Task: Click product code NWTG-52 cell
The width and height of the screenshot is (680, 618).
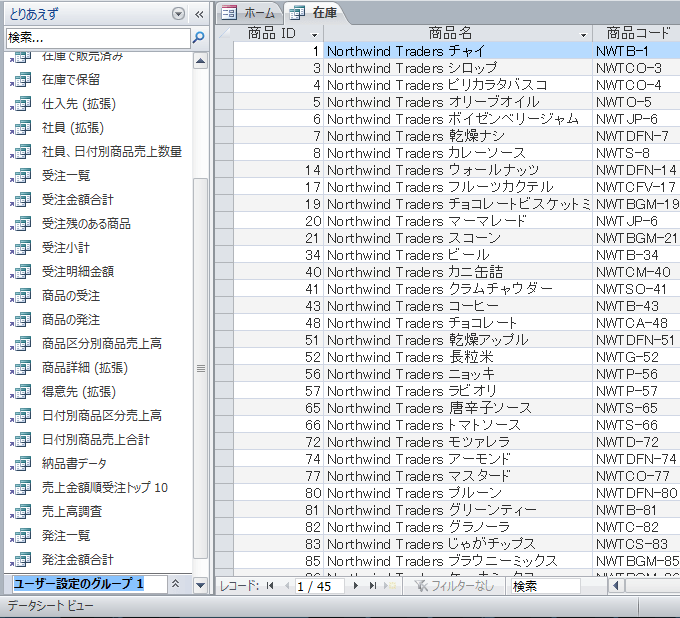Action: coord(636,357)
